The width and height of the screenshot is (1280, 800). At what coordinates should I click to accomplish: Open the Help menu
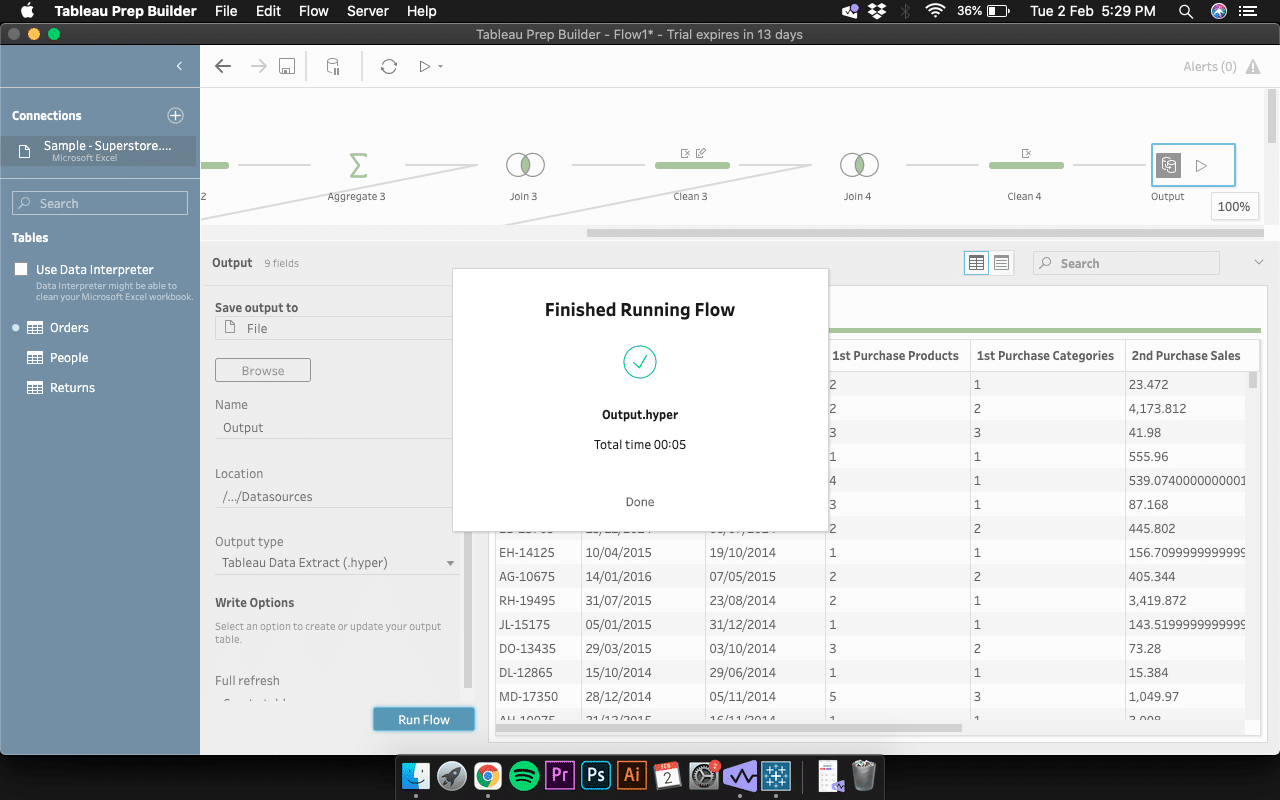click(422, 11)
